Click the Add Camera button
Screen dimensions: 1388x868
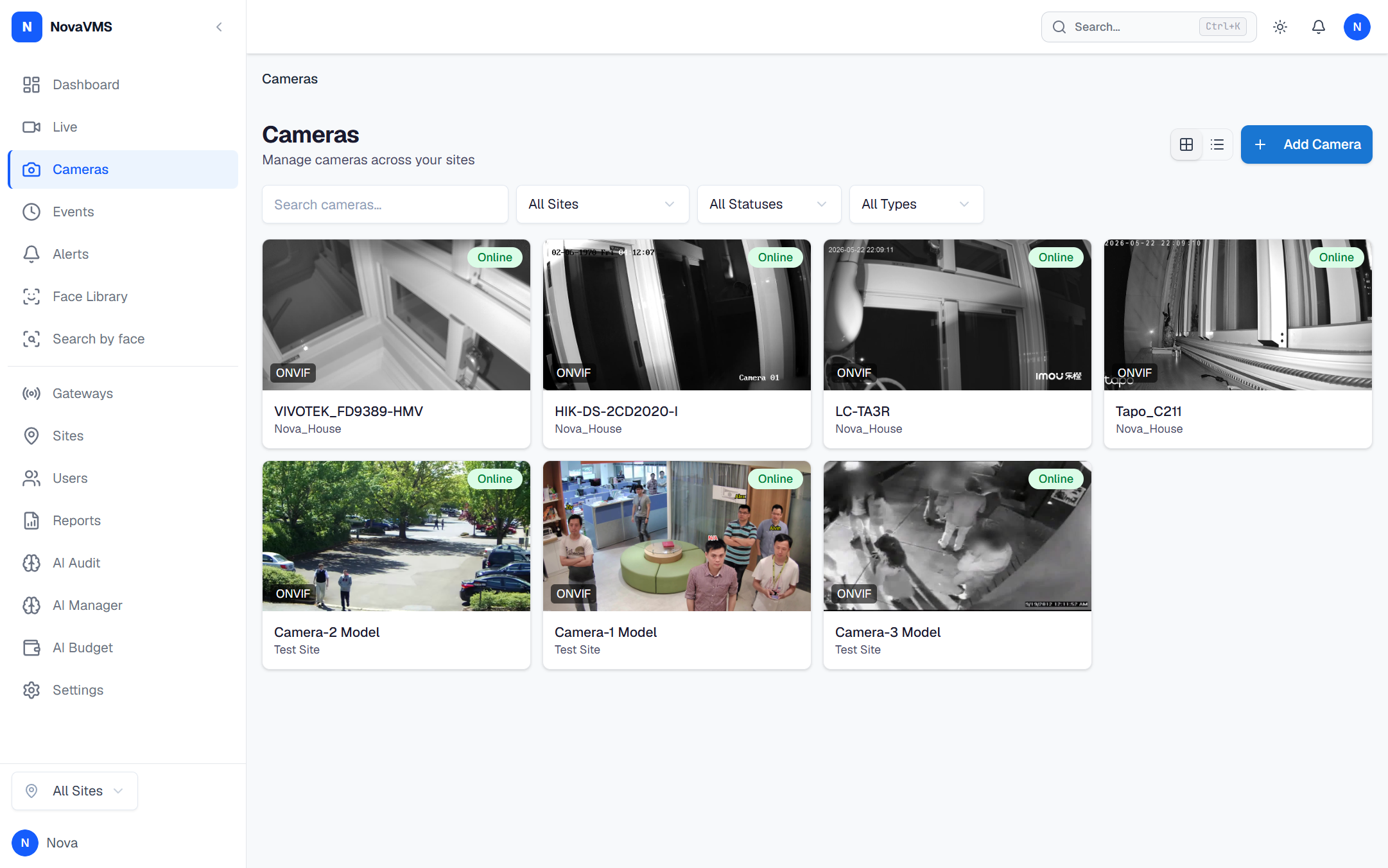pos(1306,144)
